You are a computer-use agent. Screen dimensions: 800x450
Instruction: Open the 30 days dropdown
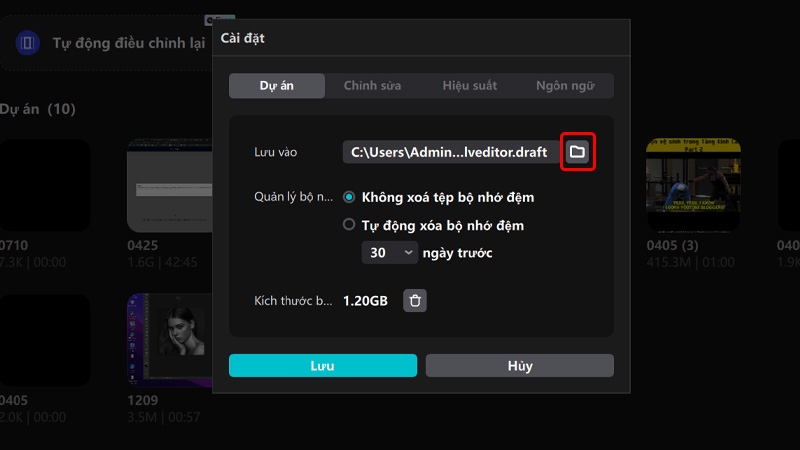[390, 253]
